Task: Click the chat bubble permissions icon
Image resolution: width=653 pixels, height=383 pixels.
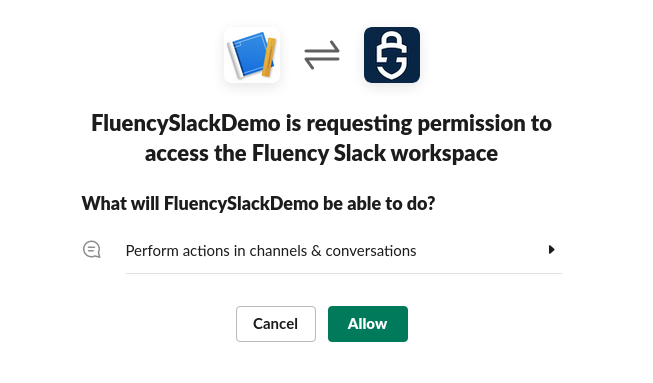Action: coord(92,250)
